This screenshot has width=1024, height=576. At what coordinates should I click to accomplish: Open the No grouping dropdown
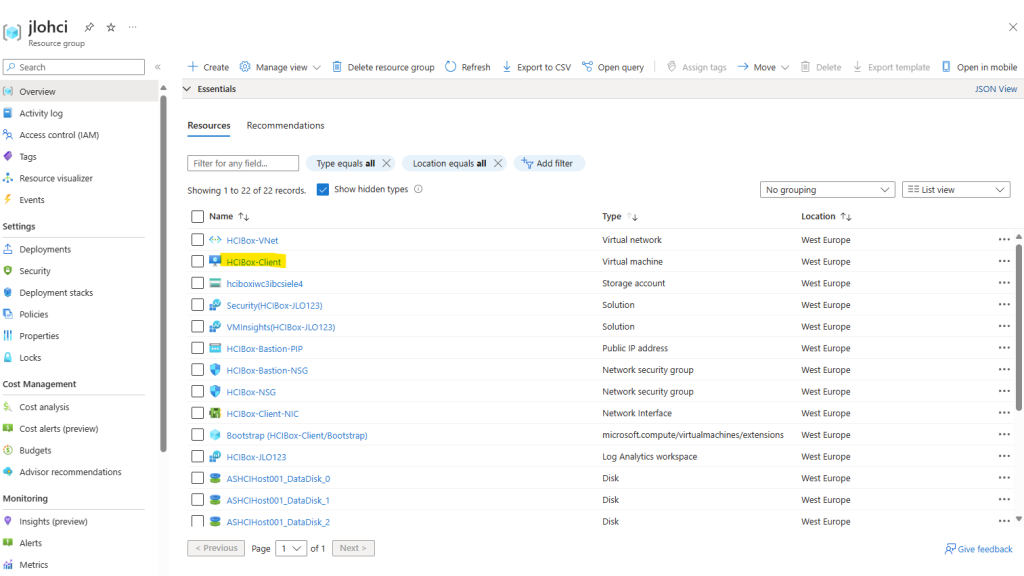pyautogui.click(x=827, y=189)
